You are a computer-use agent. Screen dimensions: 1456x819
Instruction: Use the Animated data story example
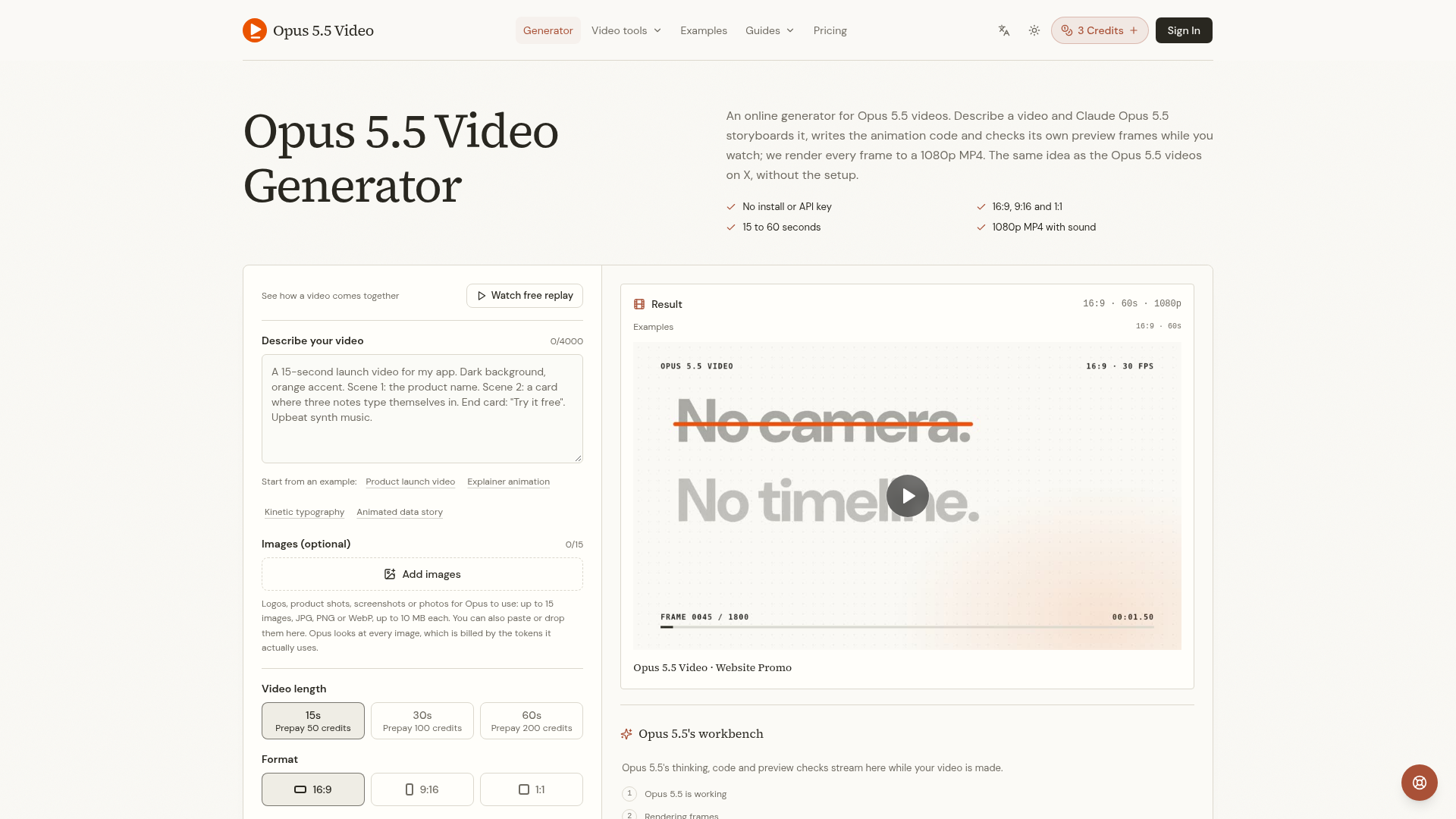click(x=400, y=512)
